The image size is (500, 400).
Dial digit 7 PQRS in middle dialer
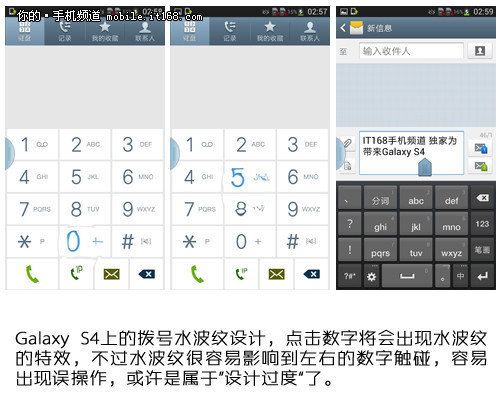[x=197, y=209]
